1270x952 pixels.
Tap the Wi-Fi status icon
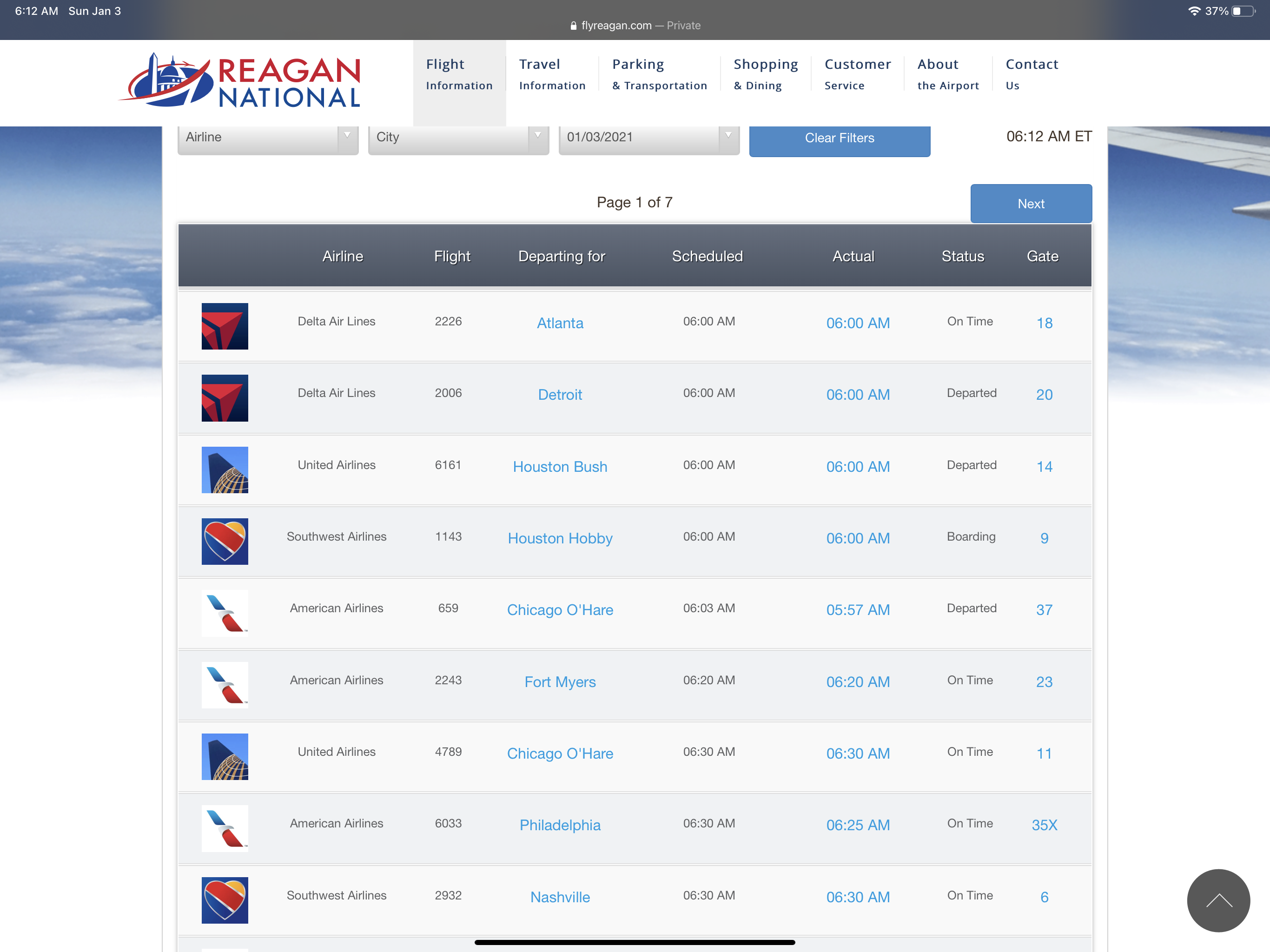pos(1194,11)
